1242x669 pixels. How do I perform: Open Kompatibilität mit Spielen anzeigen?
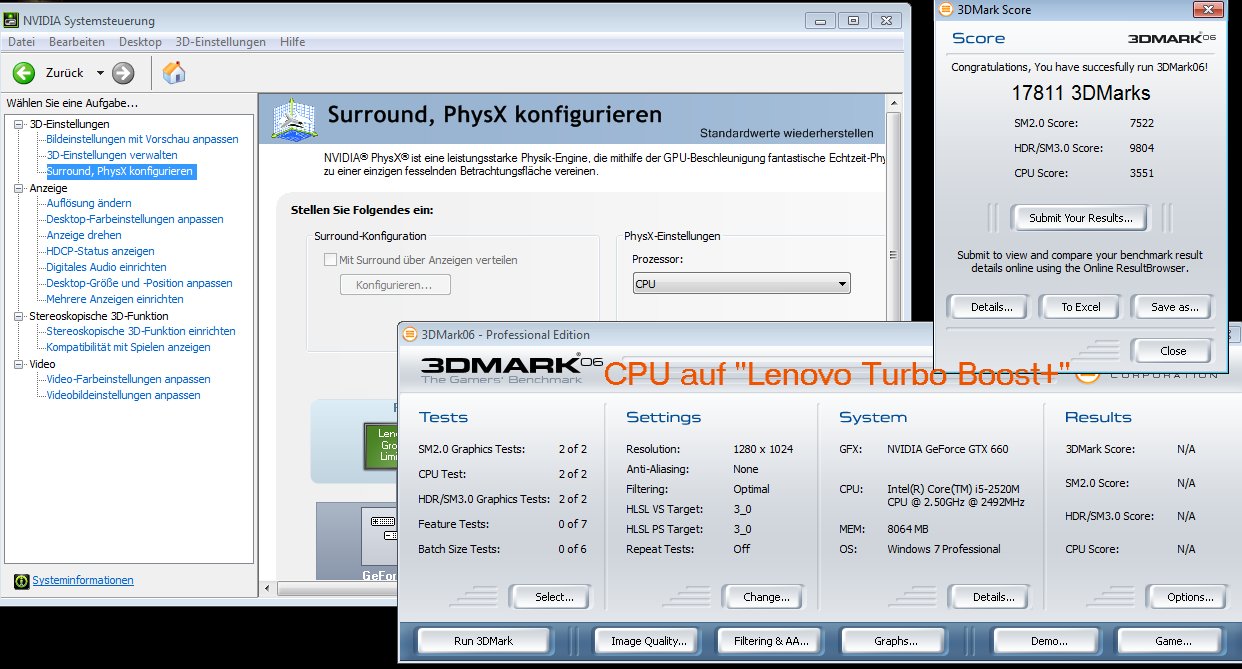pyautogui.click(x=128, y=347)
